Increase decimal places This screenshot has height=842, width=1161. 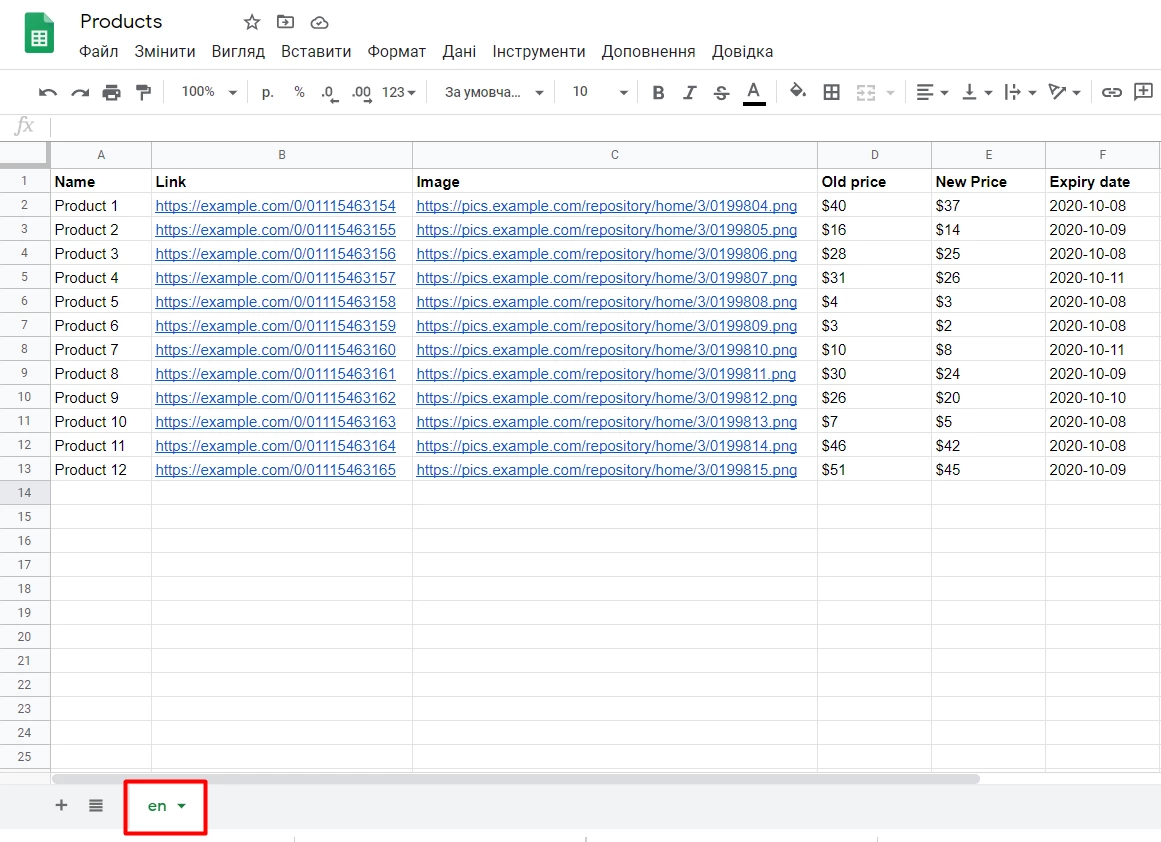coord(361,93)
